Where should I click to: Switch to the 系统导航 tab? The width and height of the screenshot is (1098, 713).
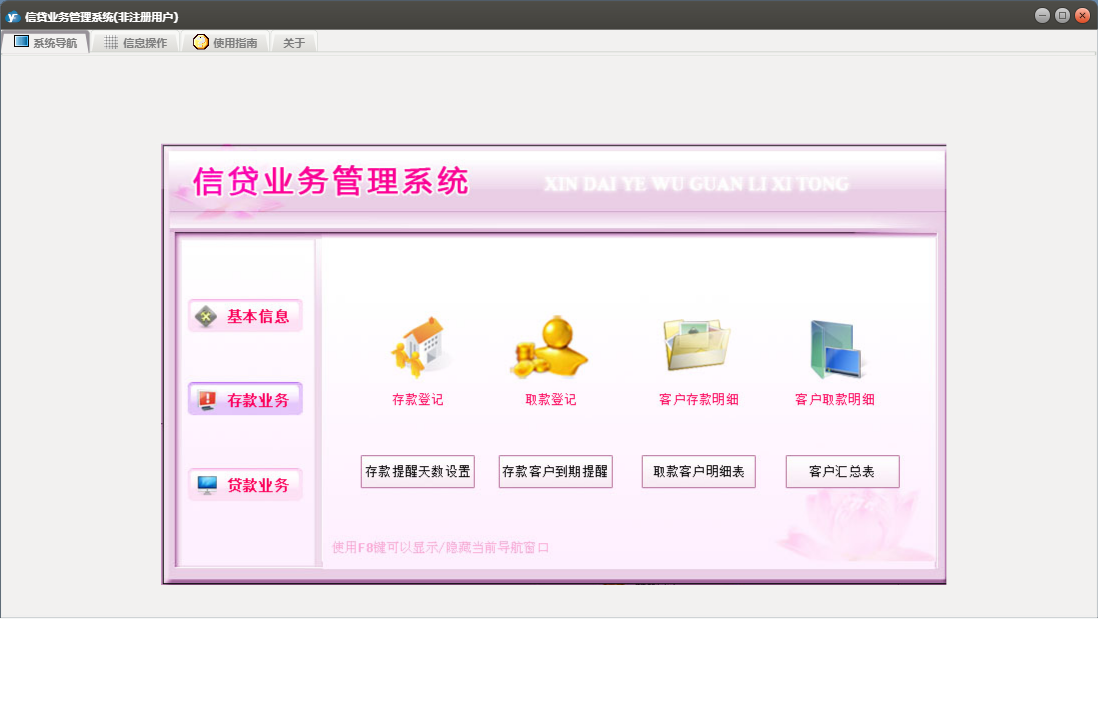(x=46, y=43)
